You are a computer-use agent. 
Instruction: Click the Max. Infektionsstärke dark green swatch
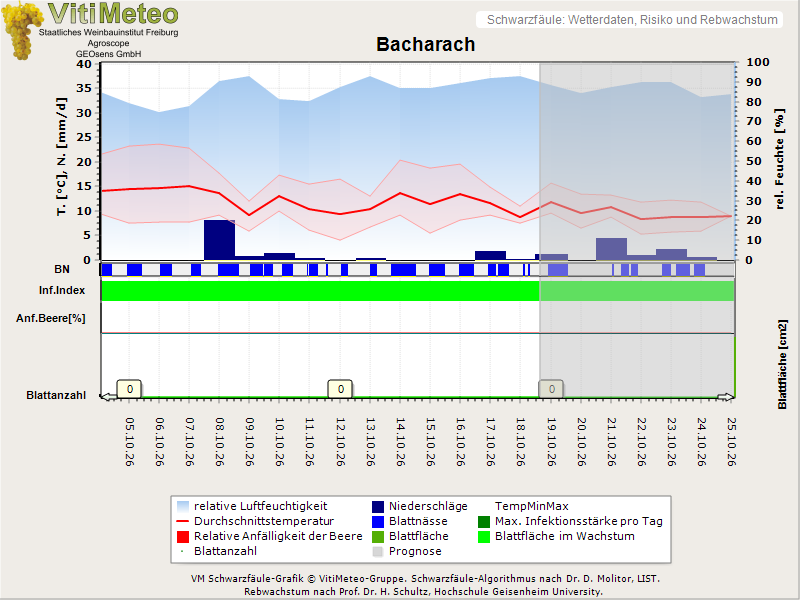[x=484, y=521]
